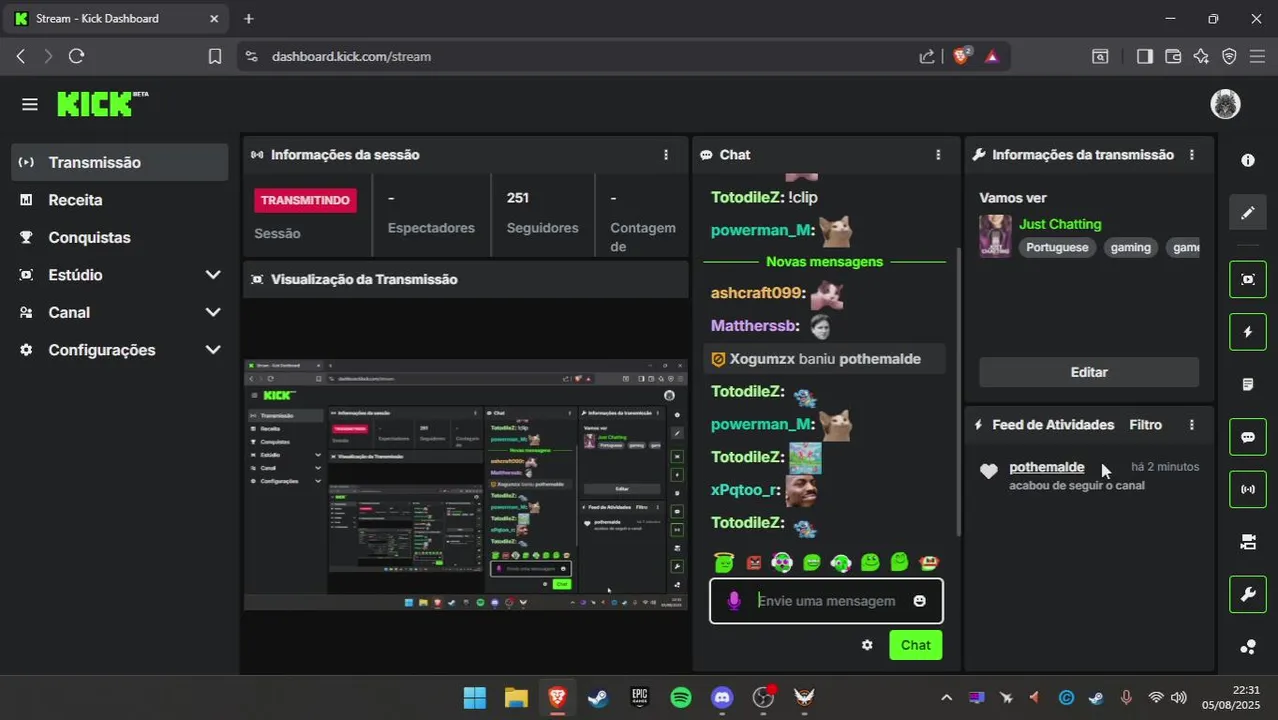The image size is (1278, 720).
Task: Open the profile avatar menu
Action: pyautogui.click(x=1225, y=104)
